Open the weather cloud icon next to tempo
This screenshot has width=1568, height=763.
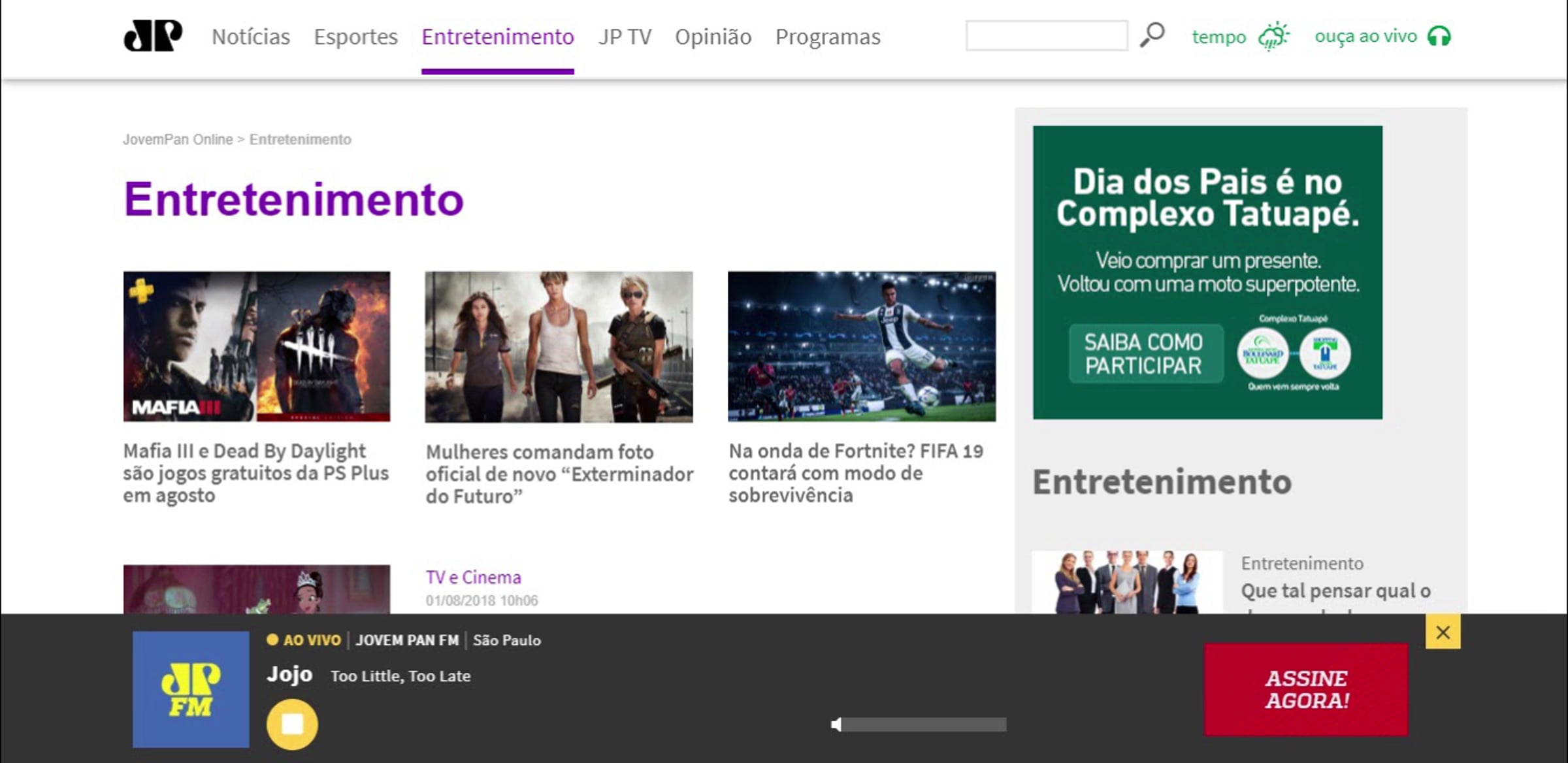[x=1274, y=36]
